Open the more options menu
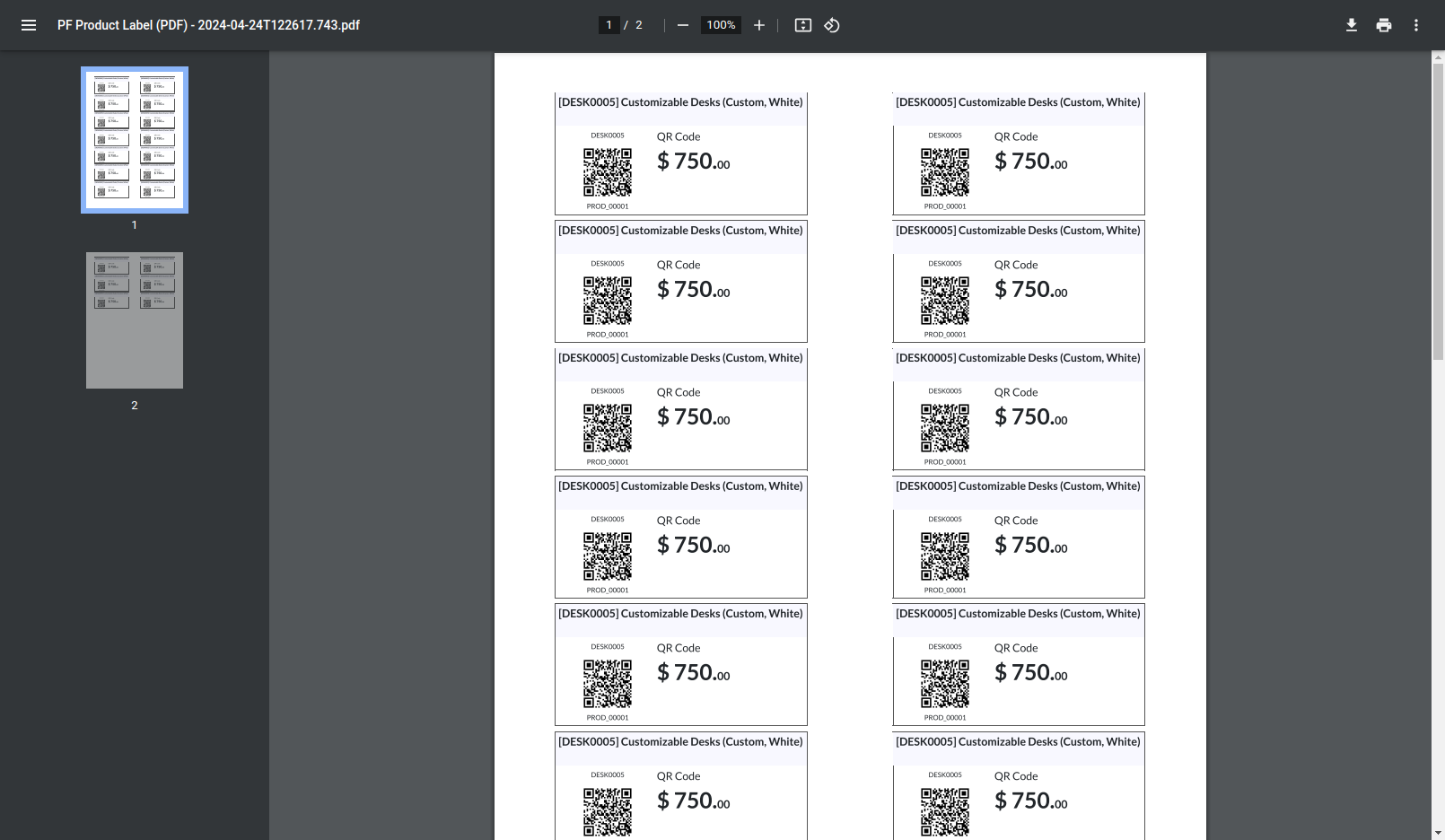This screenshot has width=1445, height=840. point(1415,25)
